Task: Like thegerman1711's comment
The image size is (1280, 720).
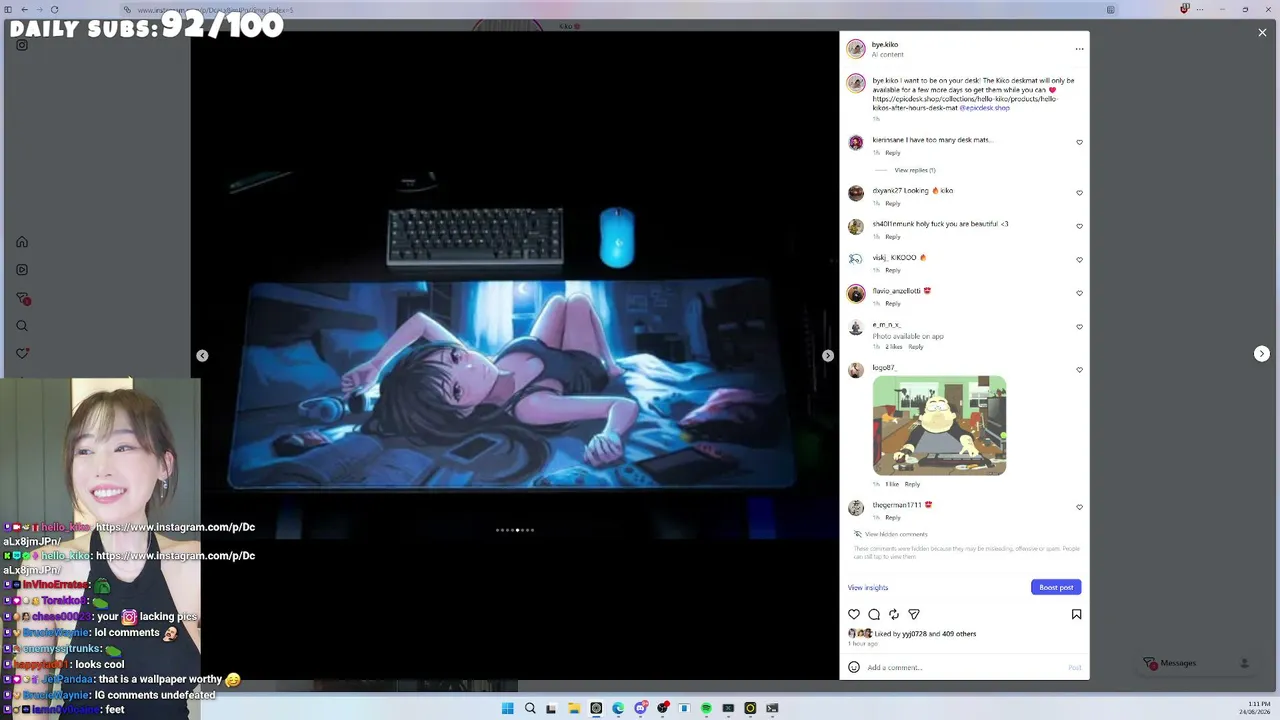Action: 1079,507
